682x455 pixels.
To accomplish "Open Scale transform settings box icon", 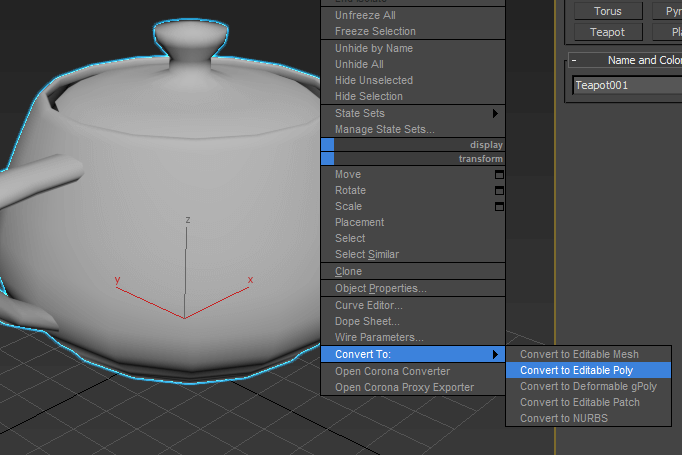I will pos(499,207).
